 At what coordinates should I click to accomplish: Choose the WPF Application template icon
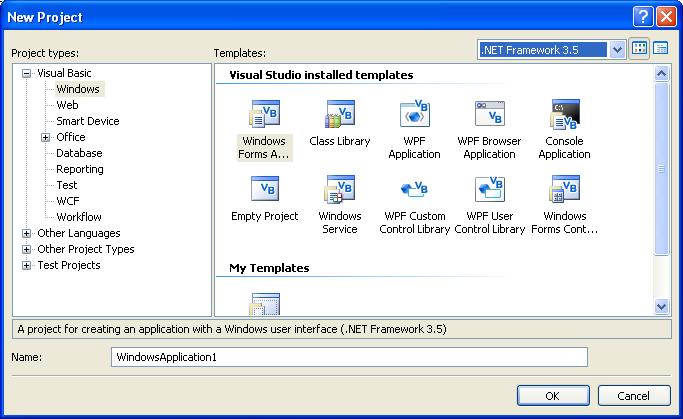click(x=415, y=114)
